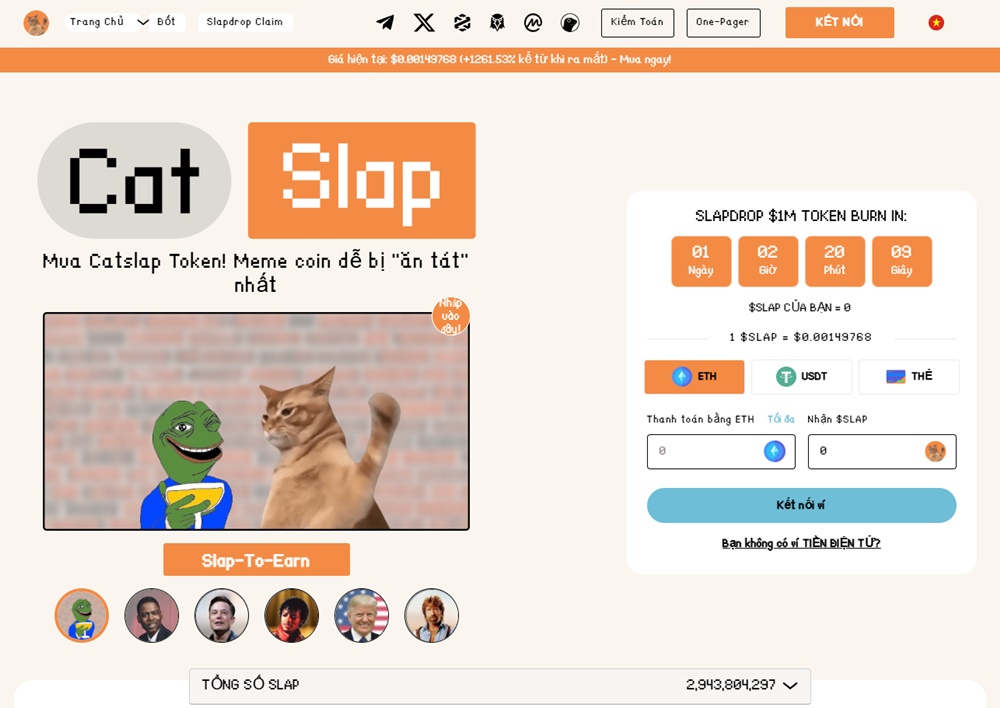
Task: Click the Catslap logo in header
Action: 36,23
